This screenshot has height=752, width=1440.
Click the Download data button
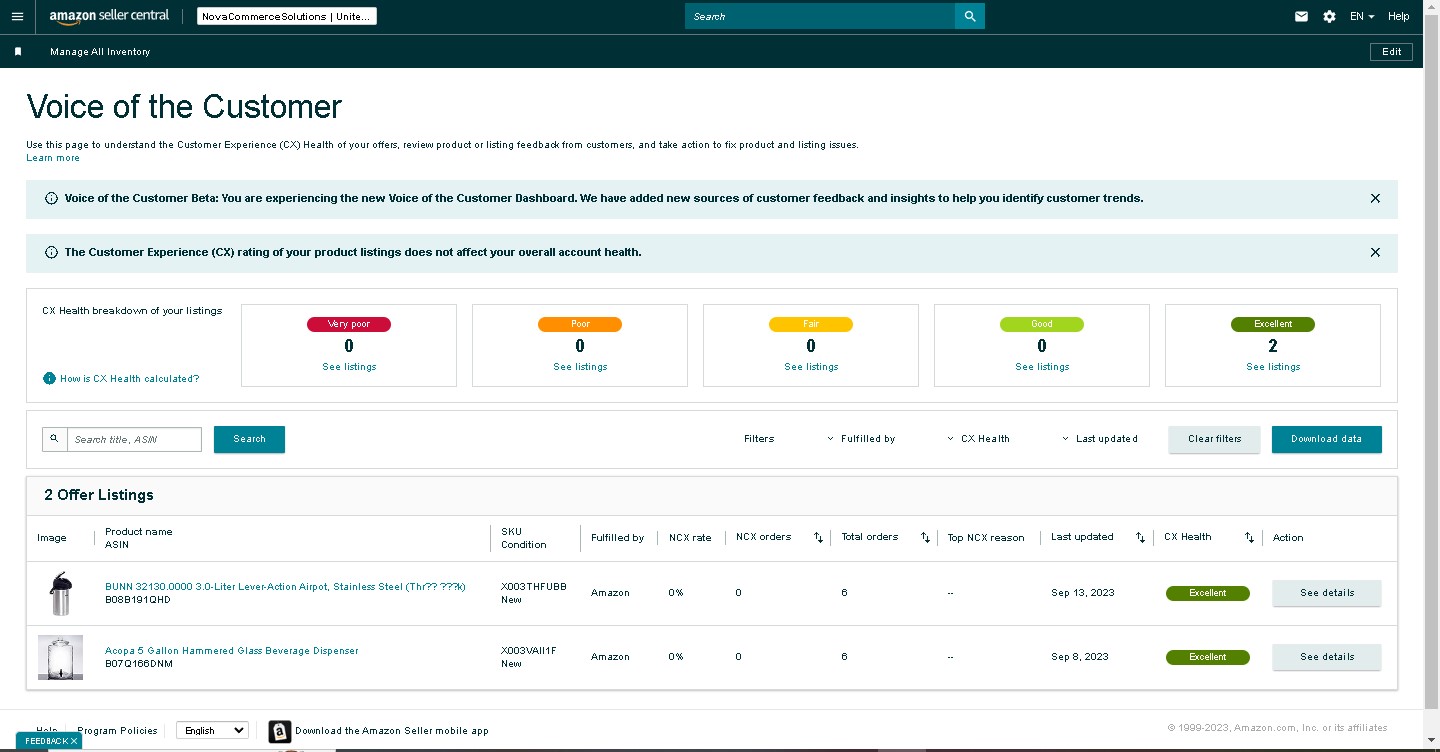coord(1326,439)
